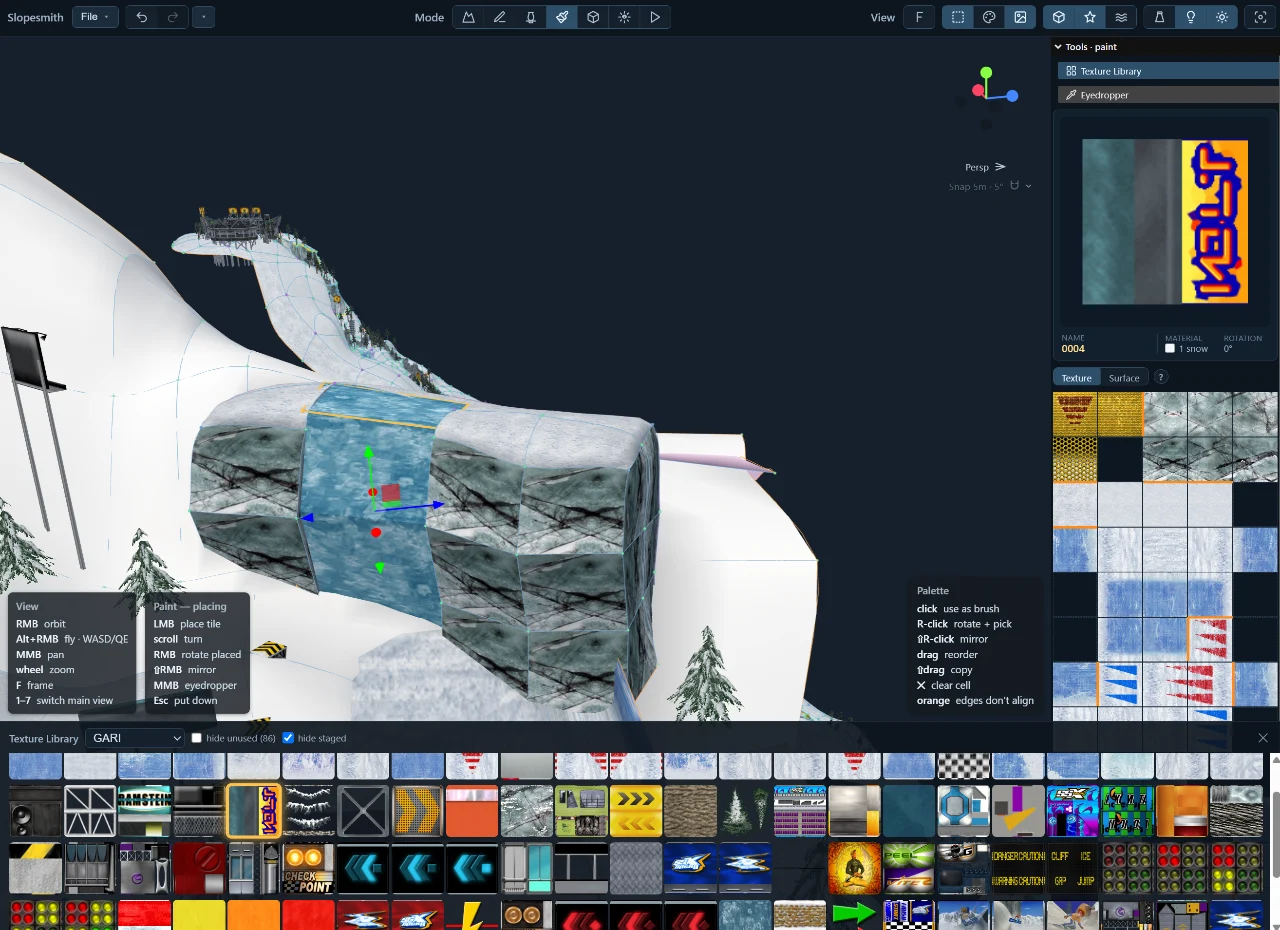This screenshot has width=1280, height=930.
Task: Uncheck the hide staged checkbox
Action: [x=289, y=738]
